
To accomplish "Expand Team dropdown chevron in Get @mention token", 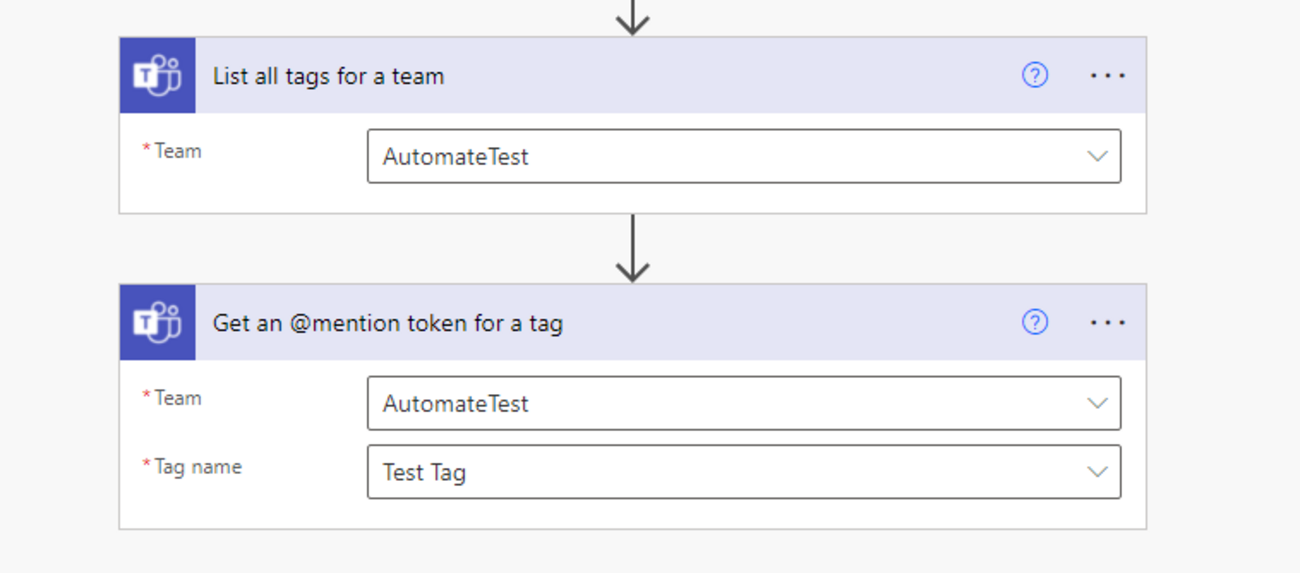I will click(x=1097, y=404).
